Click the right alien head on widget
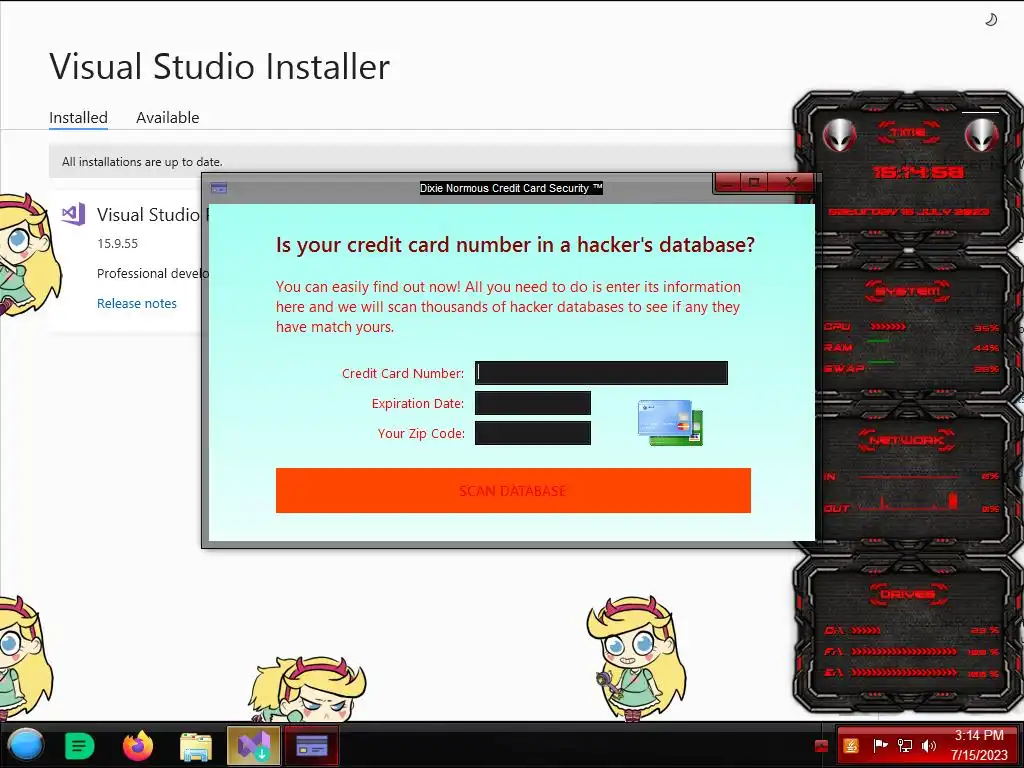Screen dimensions: 1024x768 tap(981, 135)
